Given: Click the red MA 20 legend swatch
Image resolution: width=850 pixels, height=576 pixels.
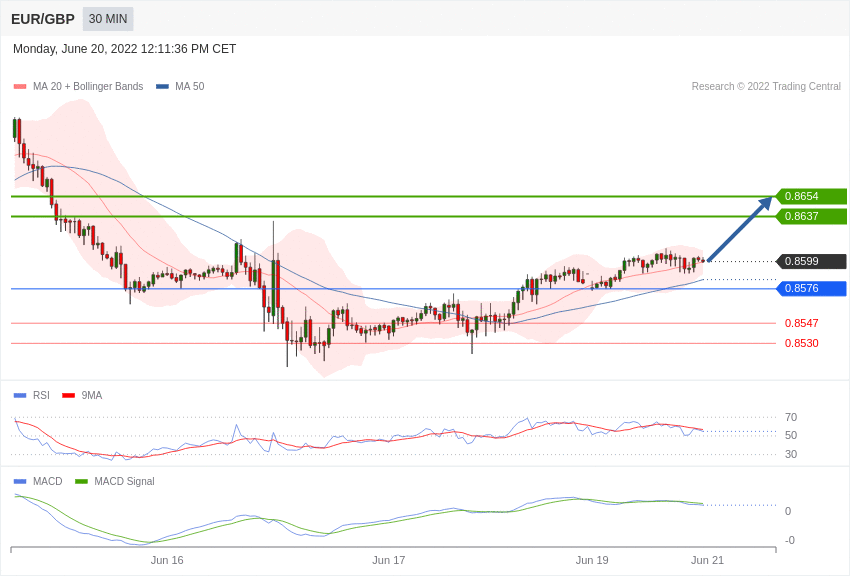Looking at the screenshot, I should point(20,87).
